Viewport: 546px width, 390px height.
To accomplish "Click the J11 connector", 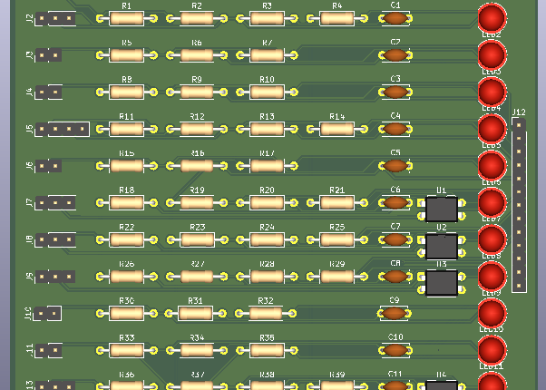I will [49, 351].
